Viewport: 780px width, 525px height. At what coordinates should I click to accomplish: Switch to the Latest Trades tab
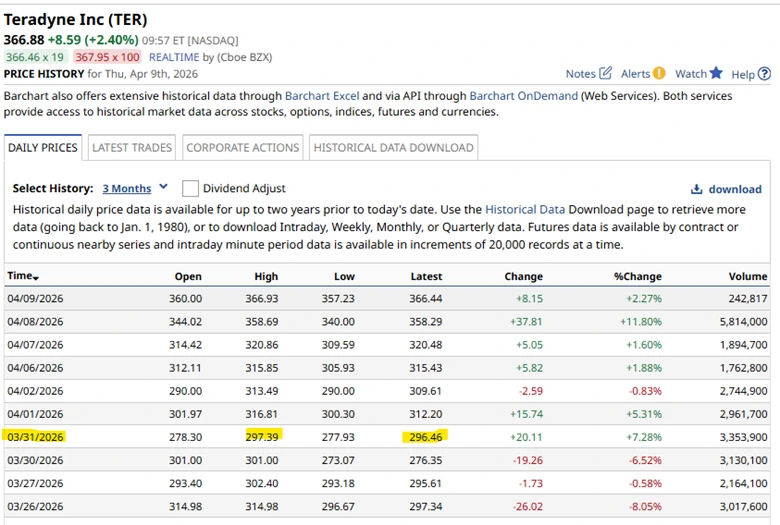pyautogui.click(x=132, y=147)
